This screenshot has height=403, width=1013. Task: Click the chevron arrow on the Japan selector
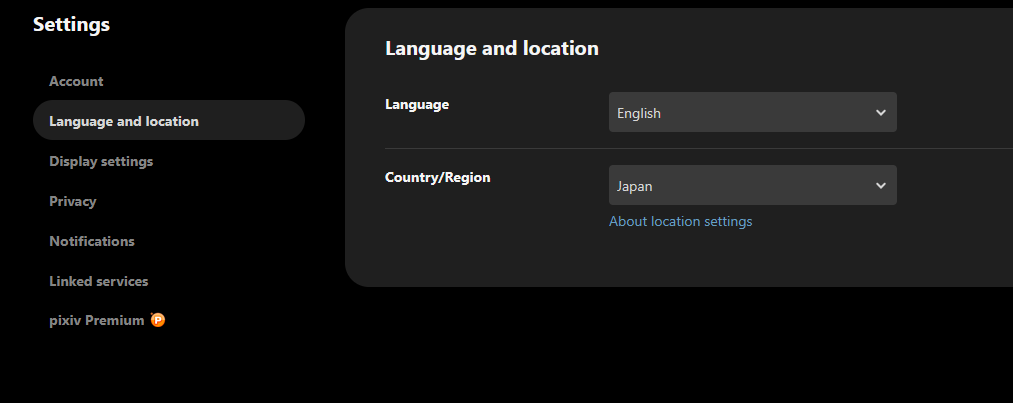880,186
